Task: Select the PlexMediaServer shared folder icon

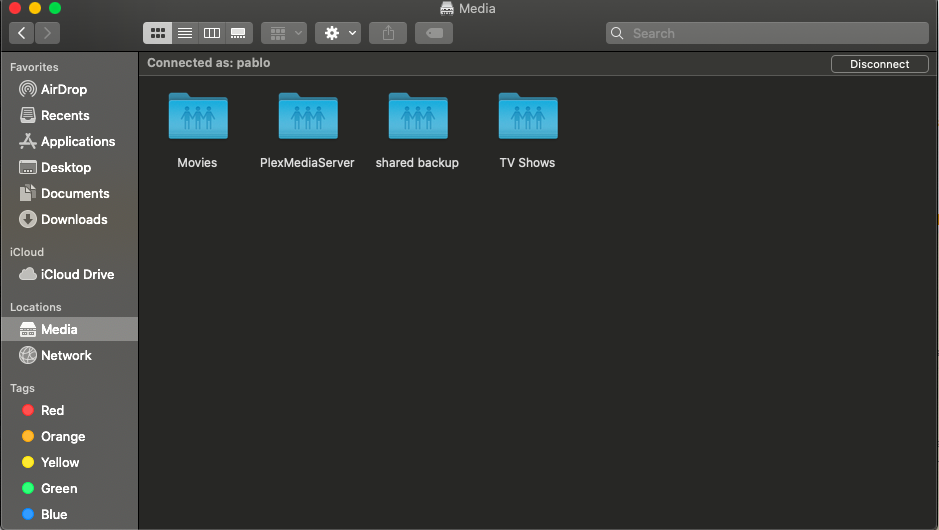Action: pyautogui.click(x=308, y=116)
